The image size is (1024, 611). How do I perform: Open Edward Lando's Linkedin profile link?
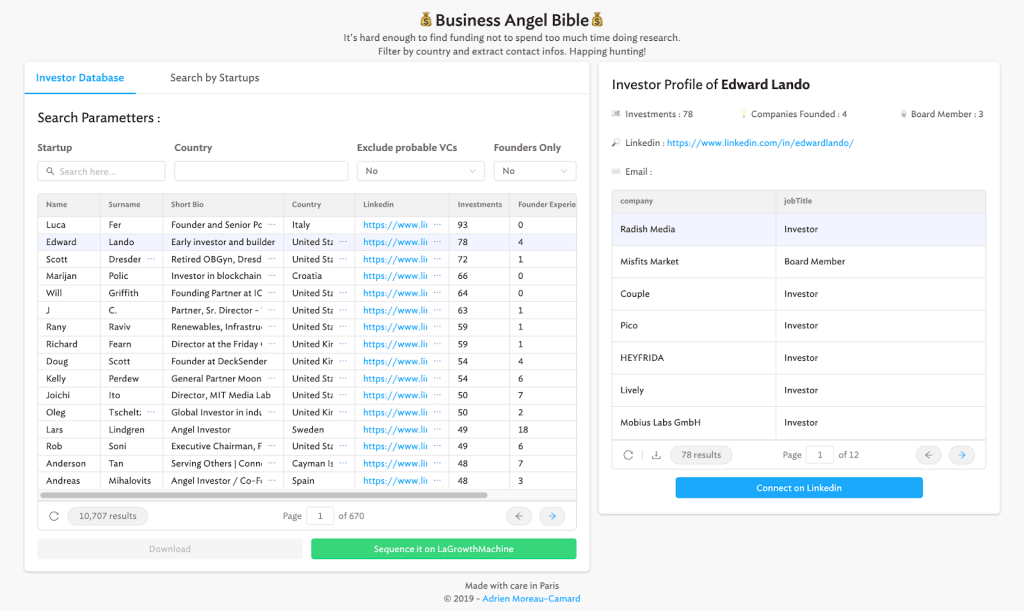click(760, 143)
